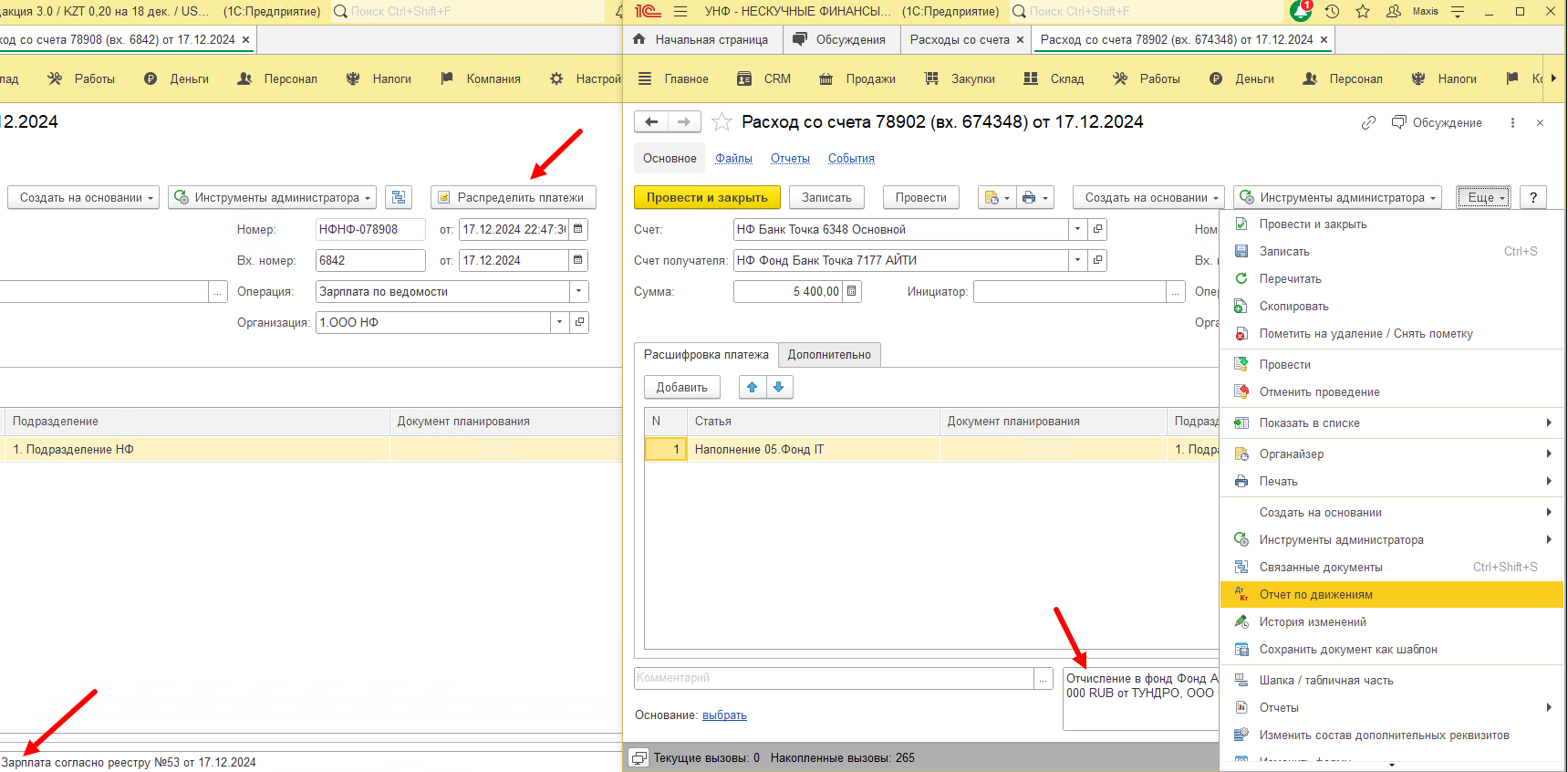Open the print icon dropdown button
This screenshot has height=772, width=1568.
pyautogui.click(x=1037, y=197)
